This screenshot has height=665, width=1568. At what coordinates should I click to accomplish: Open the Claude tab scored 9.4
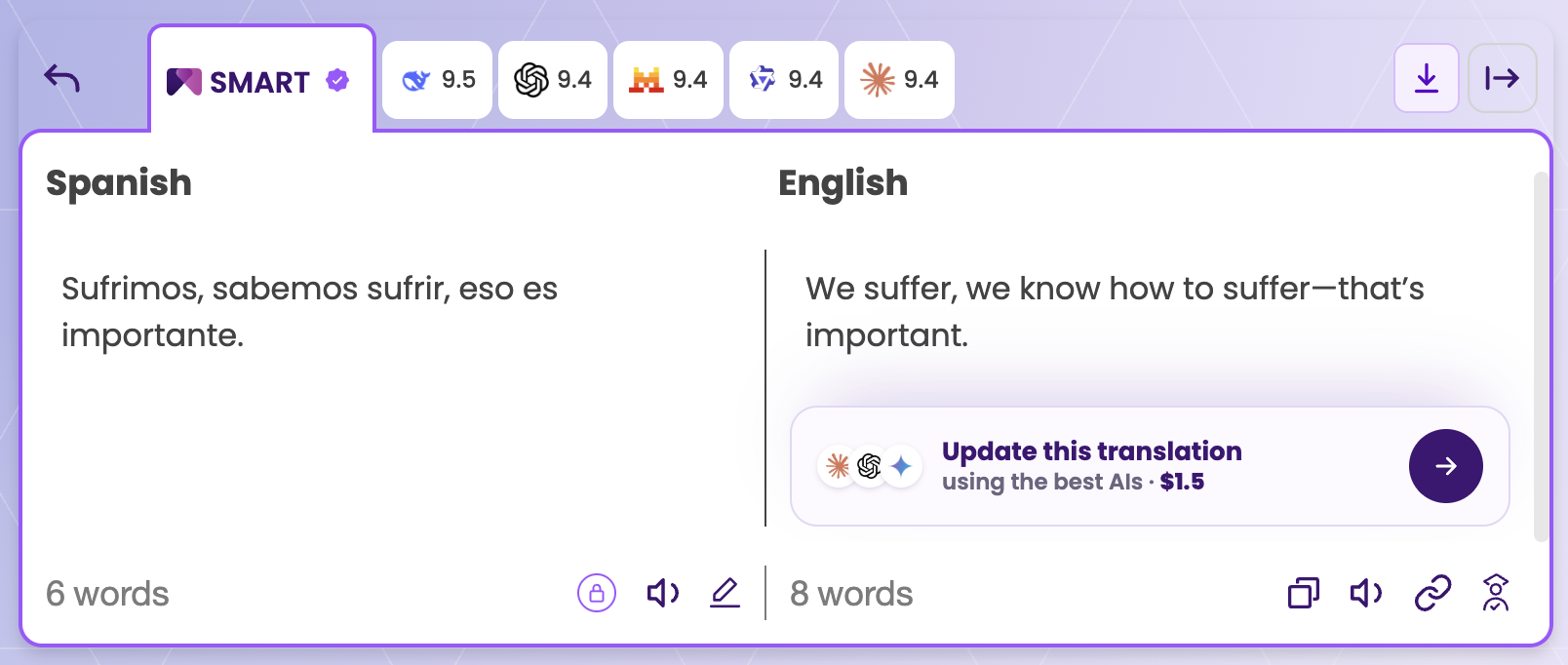point(899,80)
